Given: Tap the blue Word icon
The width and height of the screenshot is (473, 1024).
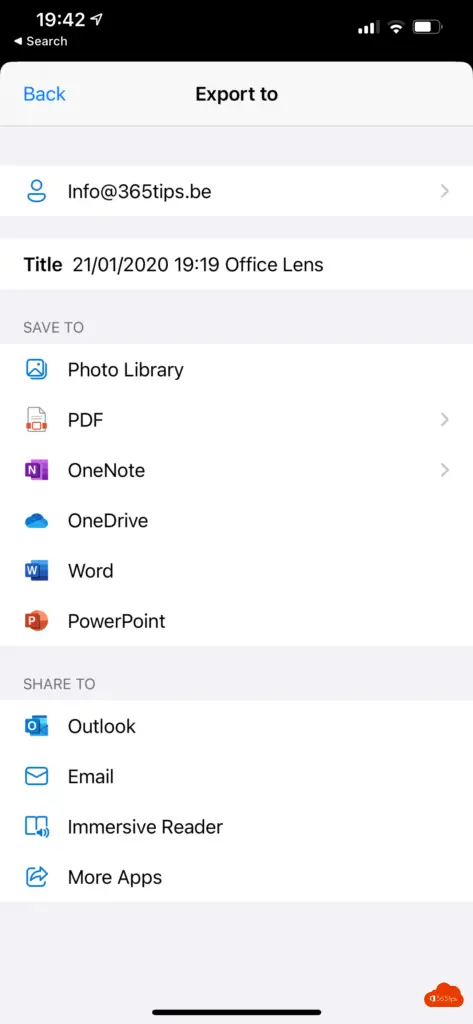Looking at the screenshot, I should pos(37,571).
